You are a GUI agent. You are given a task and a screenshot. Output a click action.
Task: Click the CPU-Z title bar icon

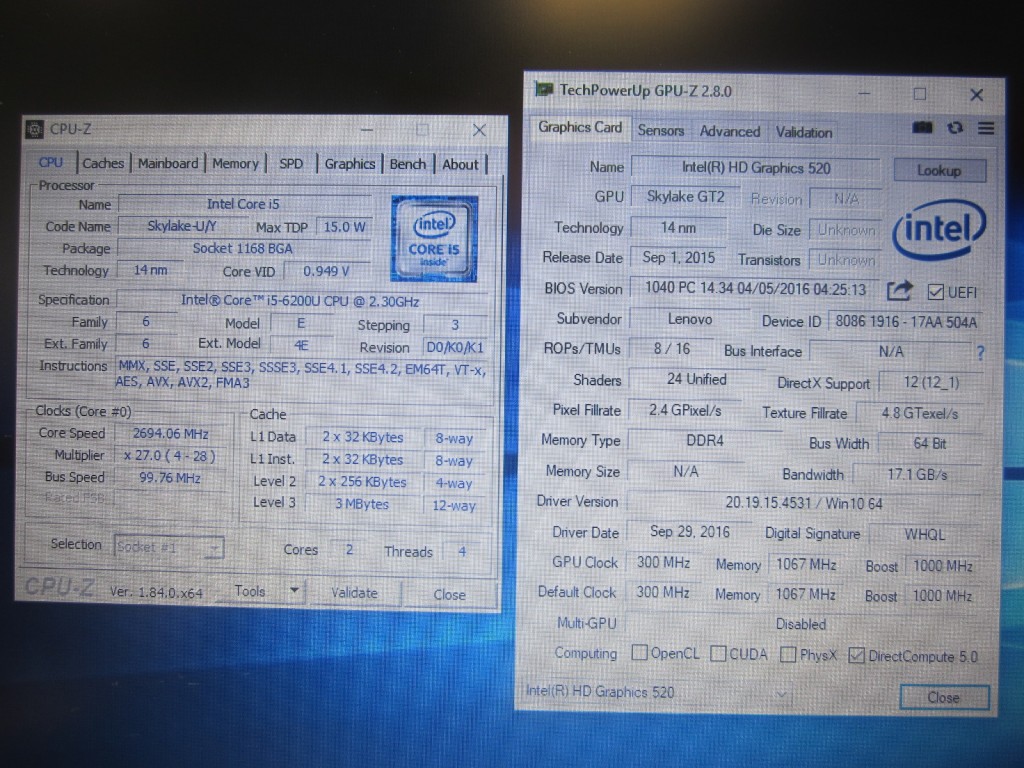point(35,129)
